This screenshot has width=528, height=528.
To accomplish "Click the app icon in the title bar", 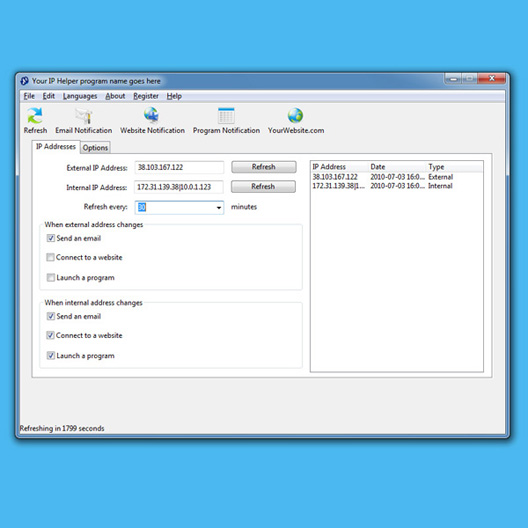I will click(x=25, y=81).
